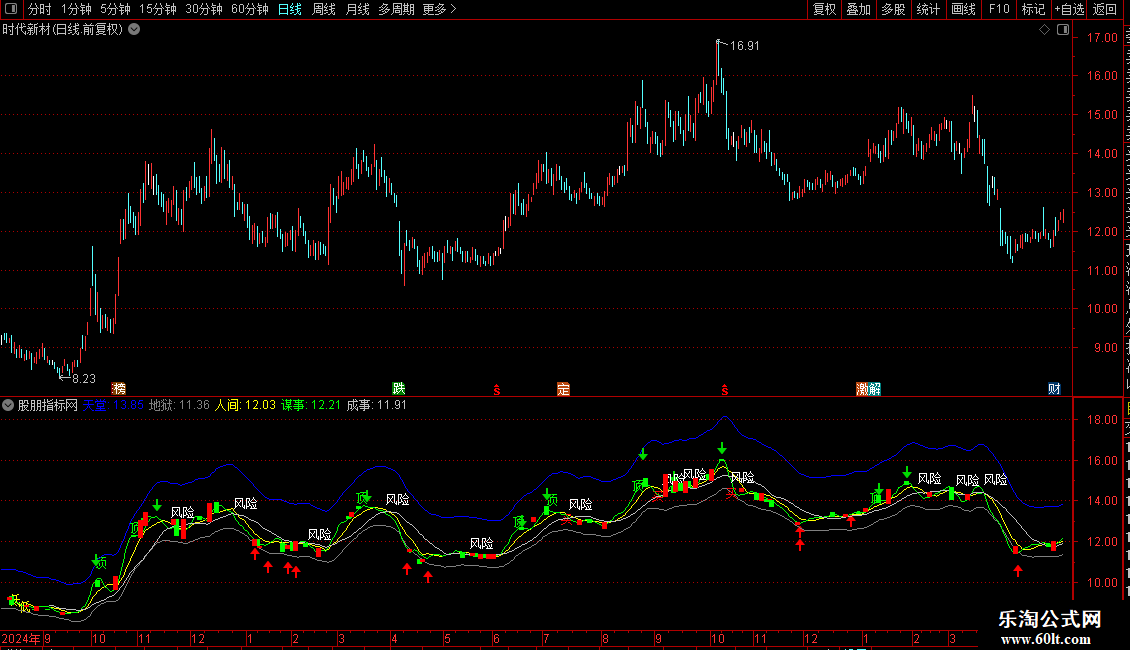This screenshot has width=1130, height=650.
Task: Toggle the left side panel icon
Action: (x=11, y=9)
